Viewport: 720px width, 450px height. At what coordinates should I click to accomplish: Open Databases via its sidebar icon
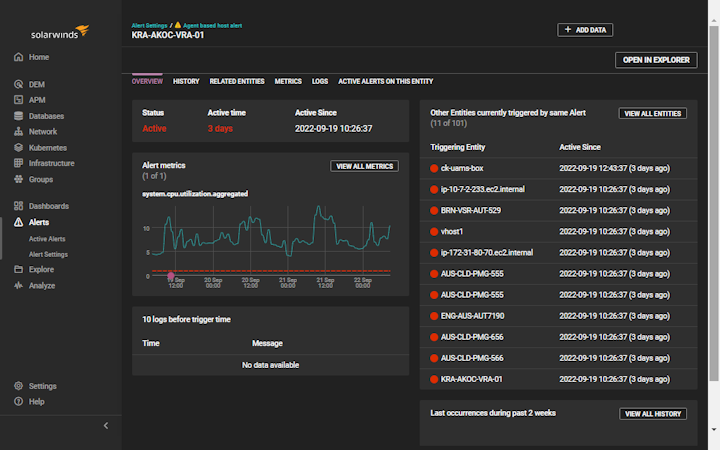click(19, 116)
